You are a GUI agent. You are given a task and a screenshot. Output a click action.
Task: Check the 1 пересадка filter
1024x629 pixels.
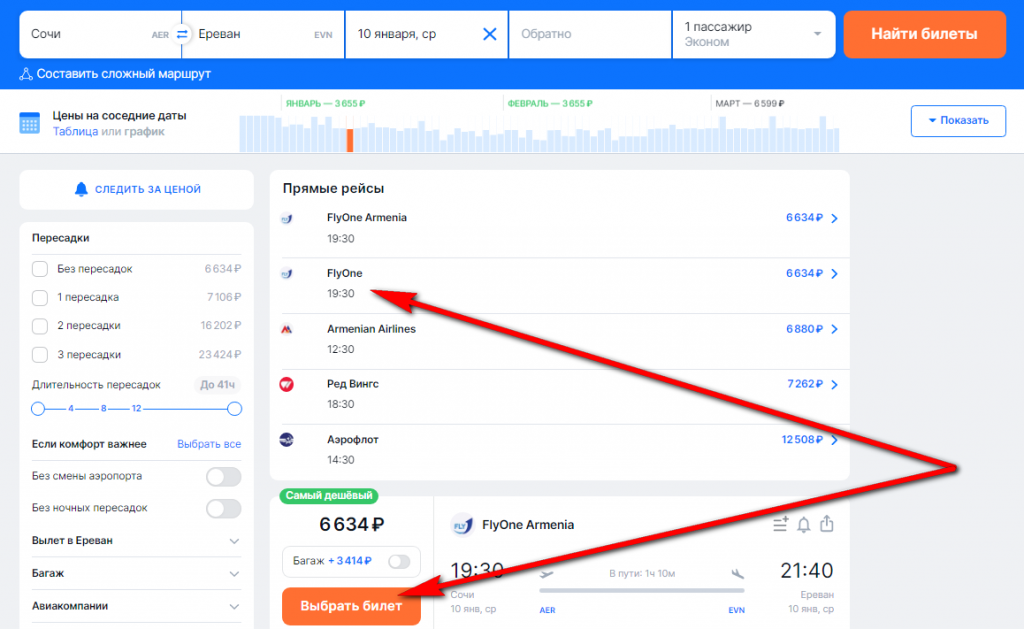40,298
